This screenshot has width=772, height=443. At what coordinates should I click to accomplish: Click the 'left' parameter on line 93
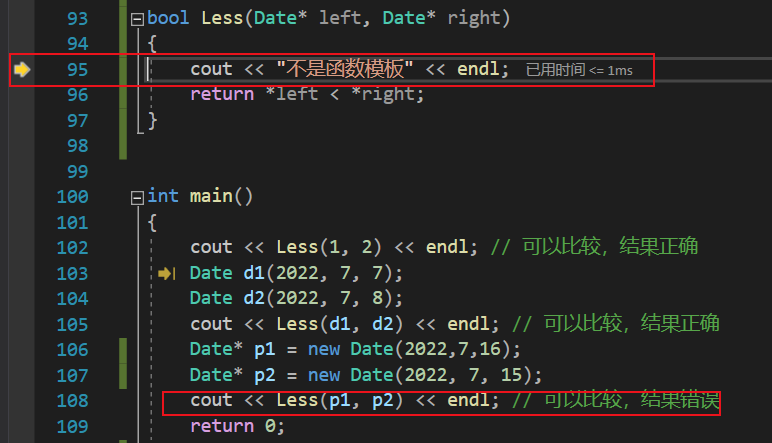[x=340, y=18]
